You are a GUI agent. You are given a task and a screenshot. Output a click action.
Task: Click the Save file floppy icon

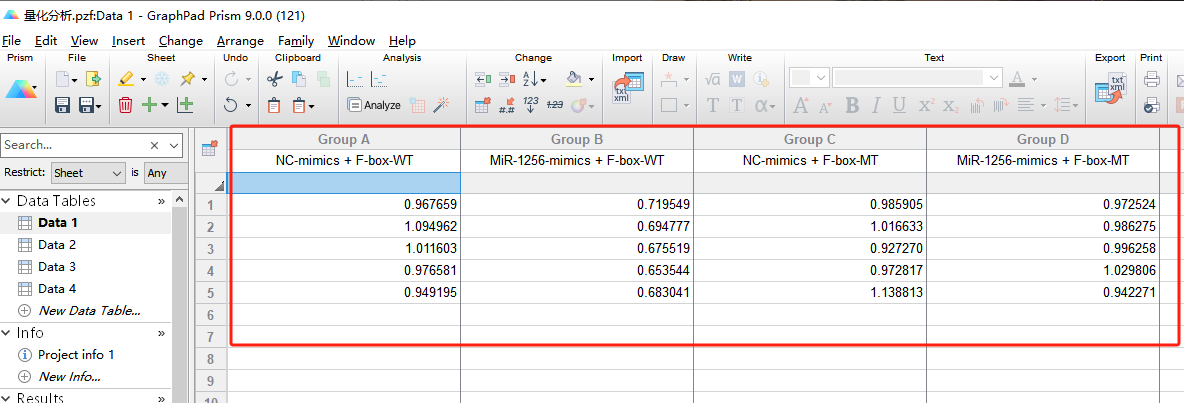(63, 106)
